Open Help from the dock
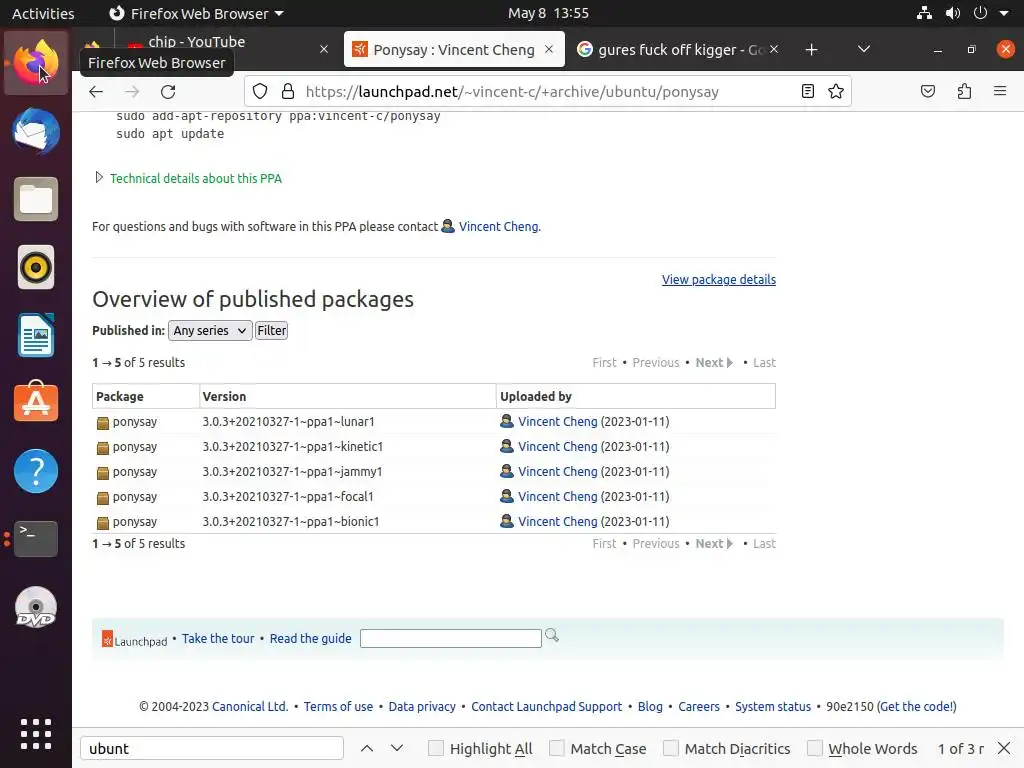 coord(36,471)
